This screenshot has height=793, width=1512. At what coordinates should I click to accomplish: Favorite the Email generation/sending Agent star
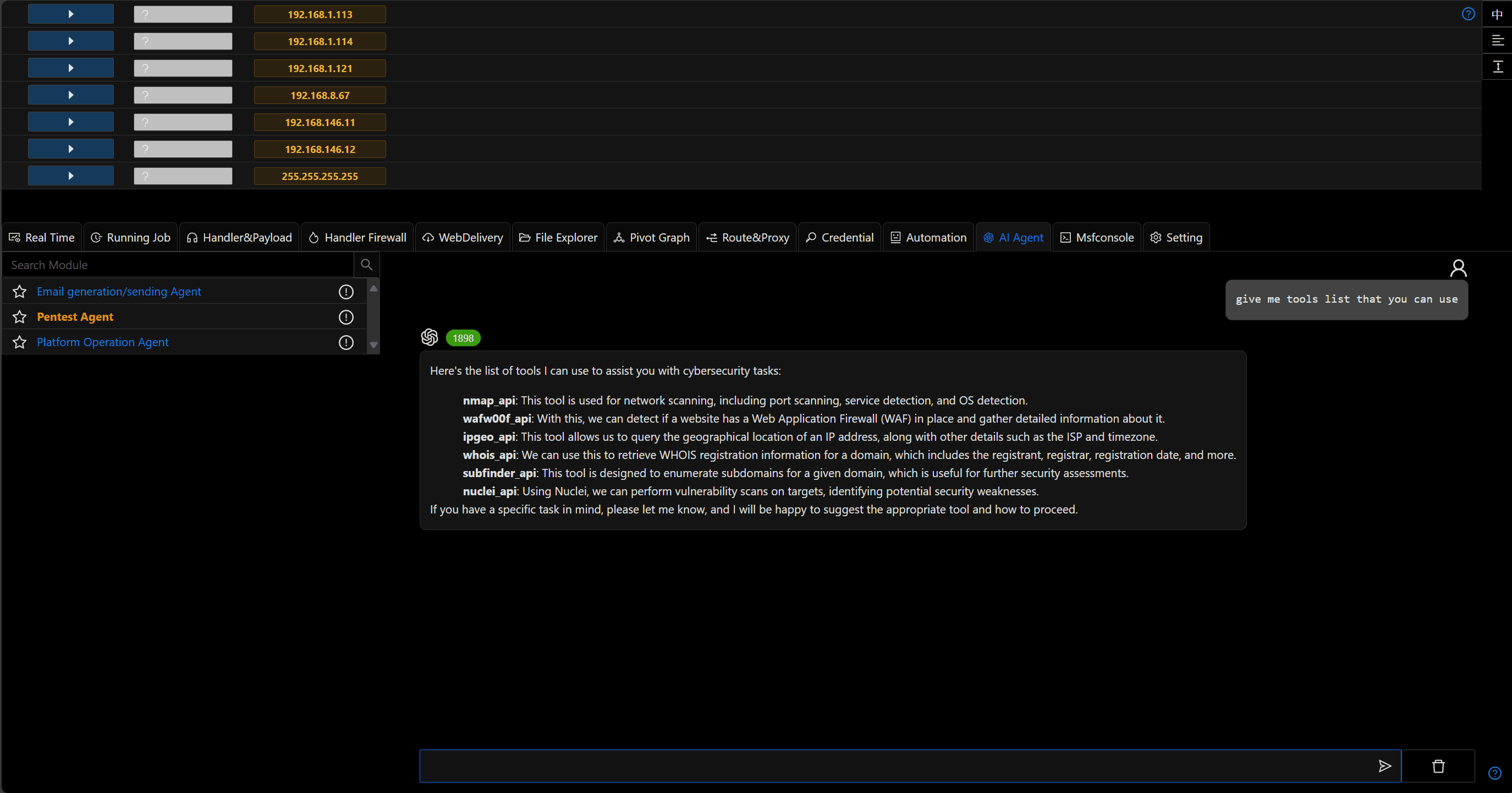coord(19,291)
